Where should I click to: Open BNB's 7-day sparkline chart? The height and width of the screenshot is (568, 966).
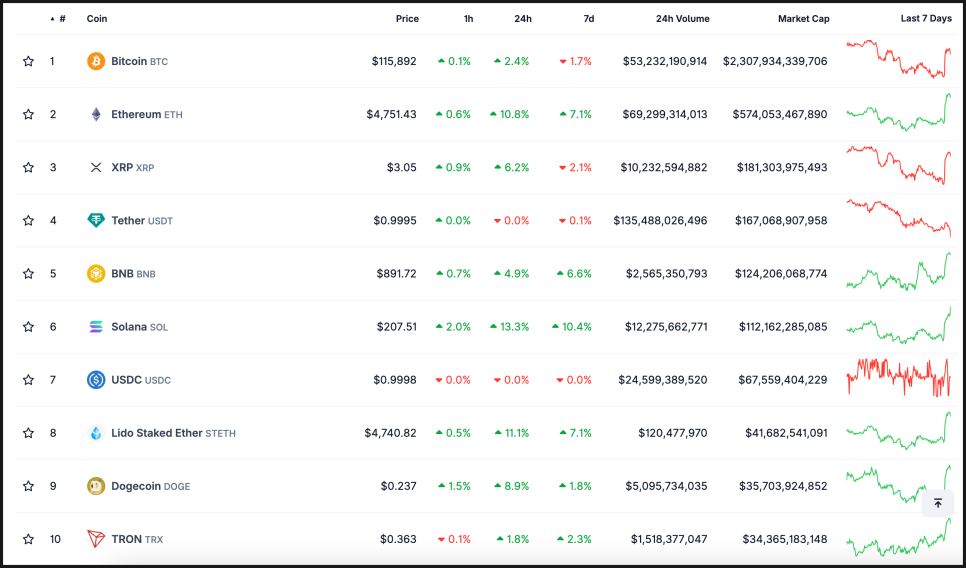click(x=899, y=271)
